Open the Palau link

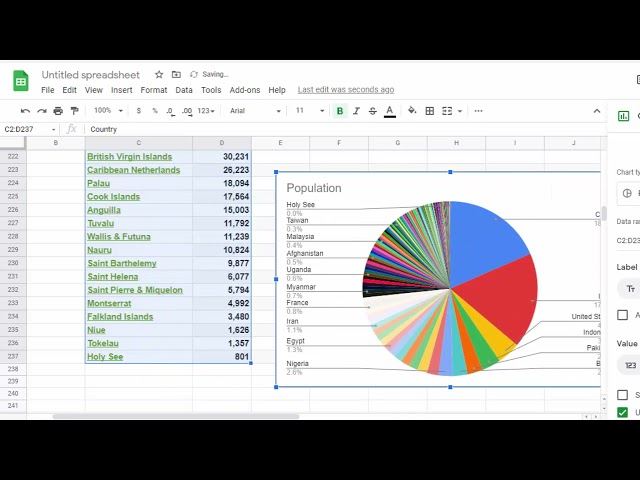98,184
